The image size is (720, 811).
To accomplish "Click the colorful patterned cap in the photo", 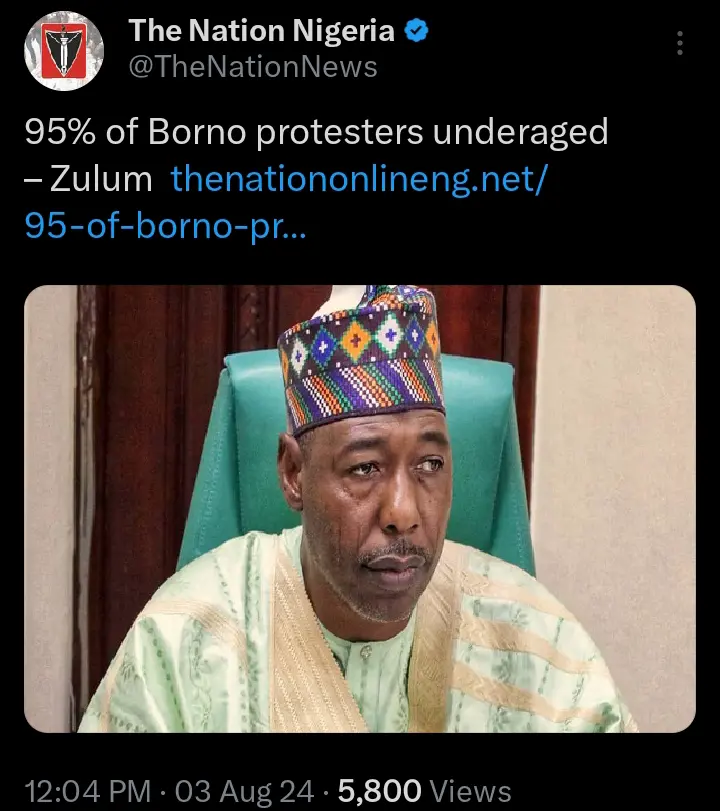I will 360,355.
